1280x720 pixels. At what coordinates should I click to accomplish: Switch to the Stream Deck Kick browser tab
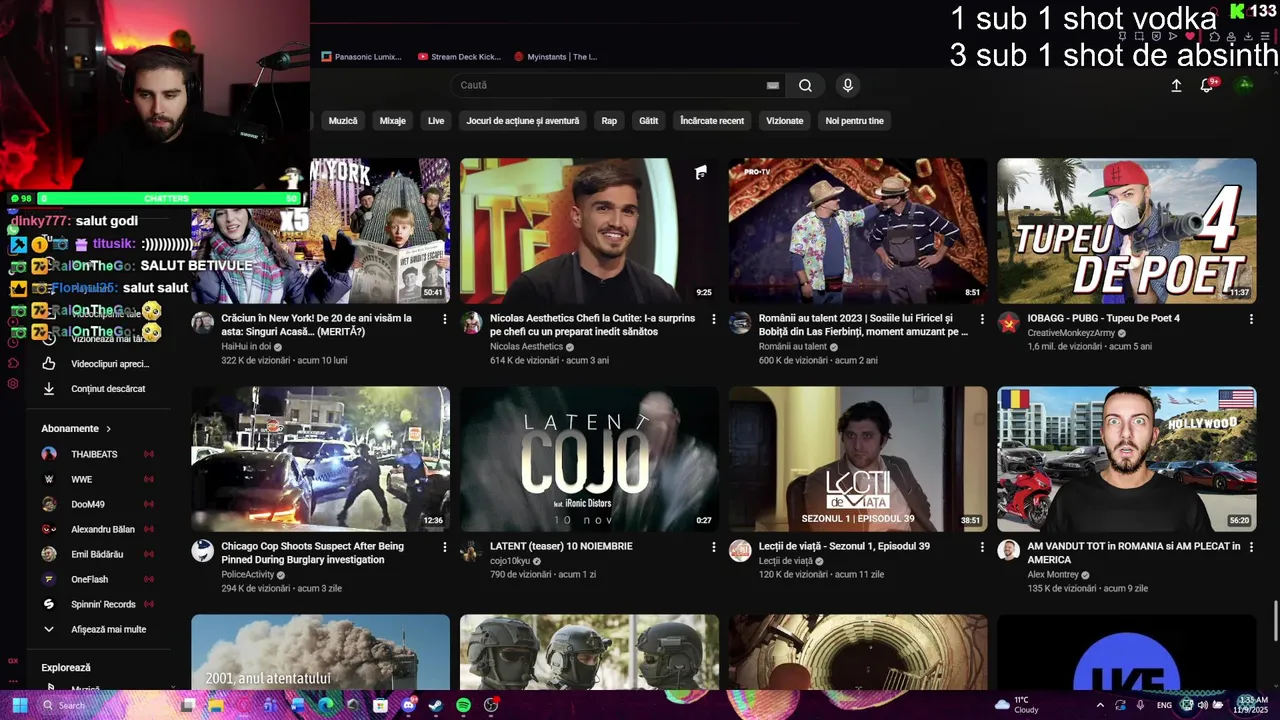tap(460, 57)
